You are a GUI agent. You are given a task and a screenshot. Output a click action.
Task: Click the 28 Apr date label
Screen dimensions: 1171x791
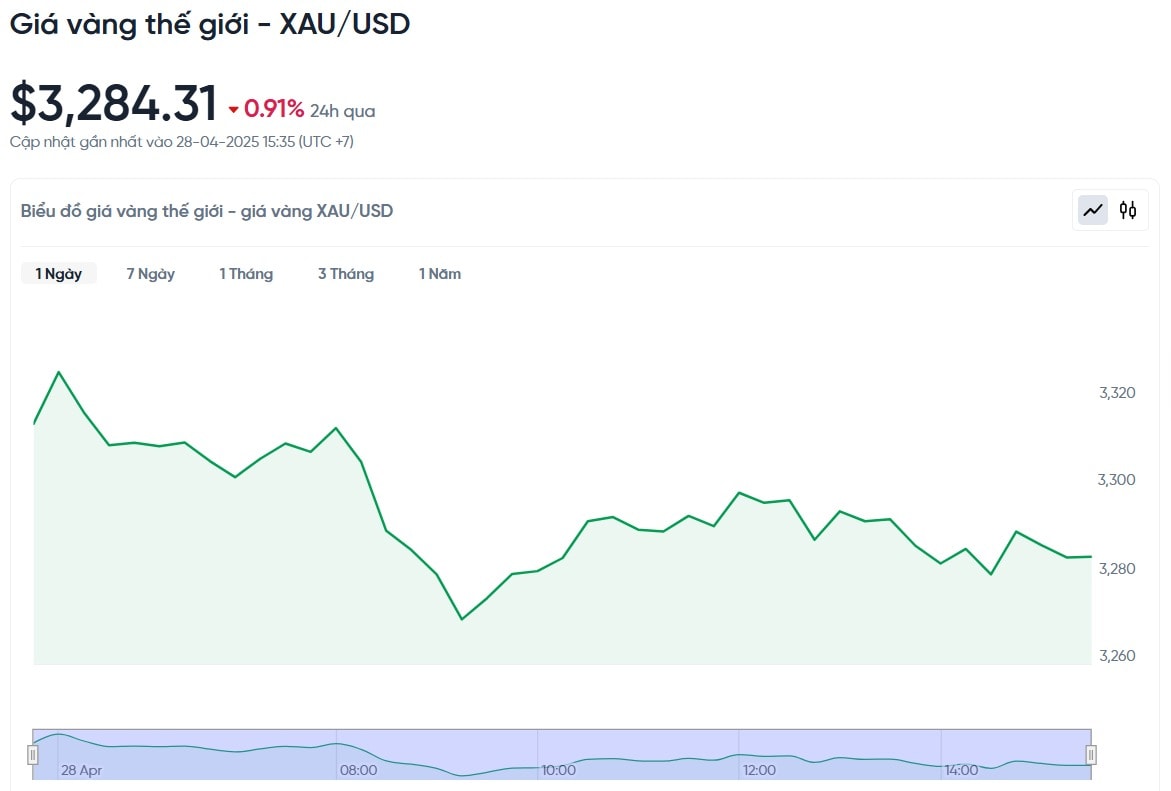tap(81, 770)
